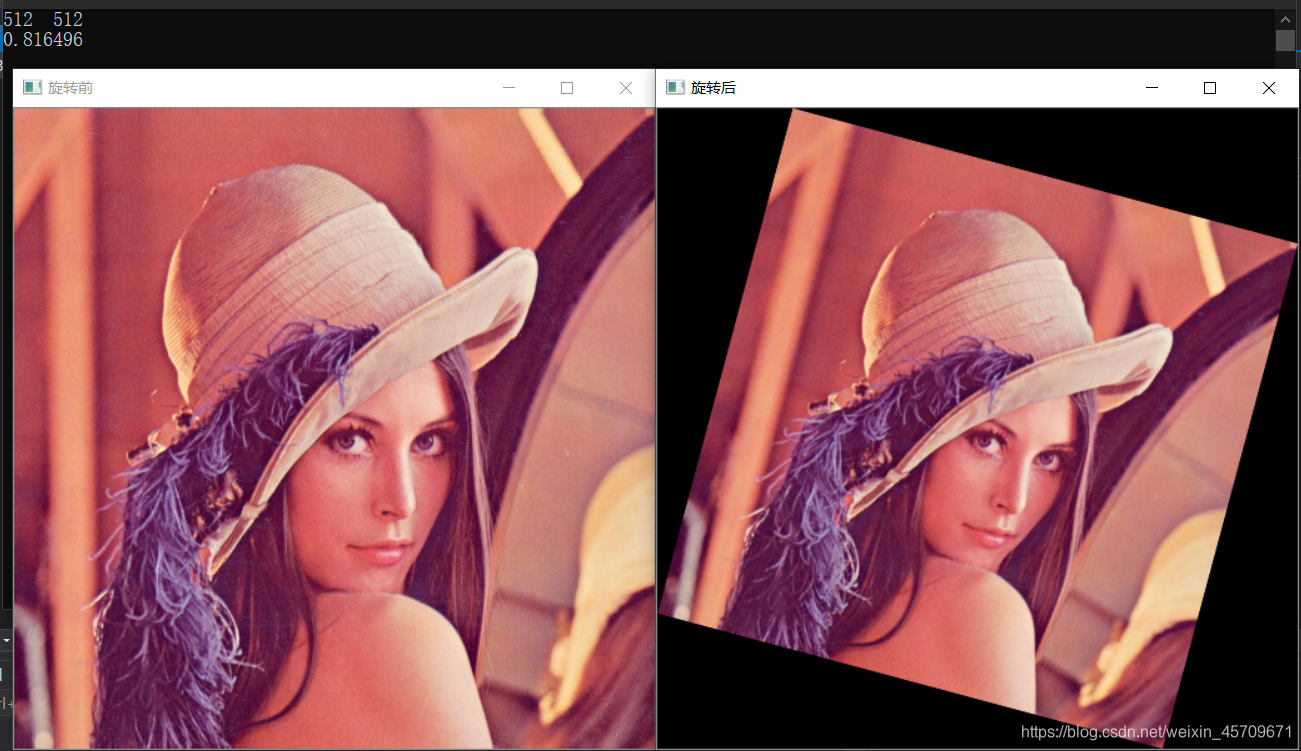
Task: Click the console scrollbar thumb
Action: click(x=1285, y=40)
